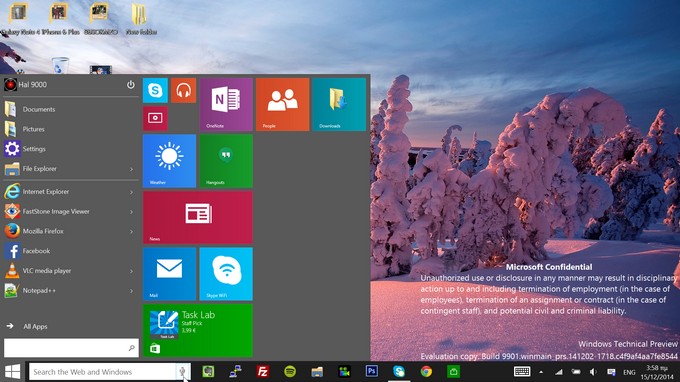
Task: Launch the Hangouts tile
Action: (x=226, y=161)
